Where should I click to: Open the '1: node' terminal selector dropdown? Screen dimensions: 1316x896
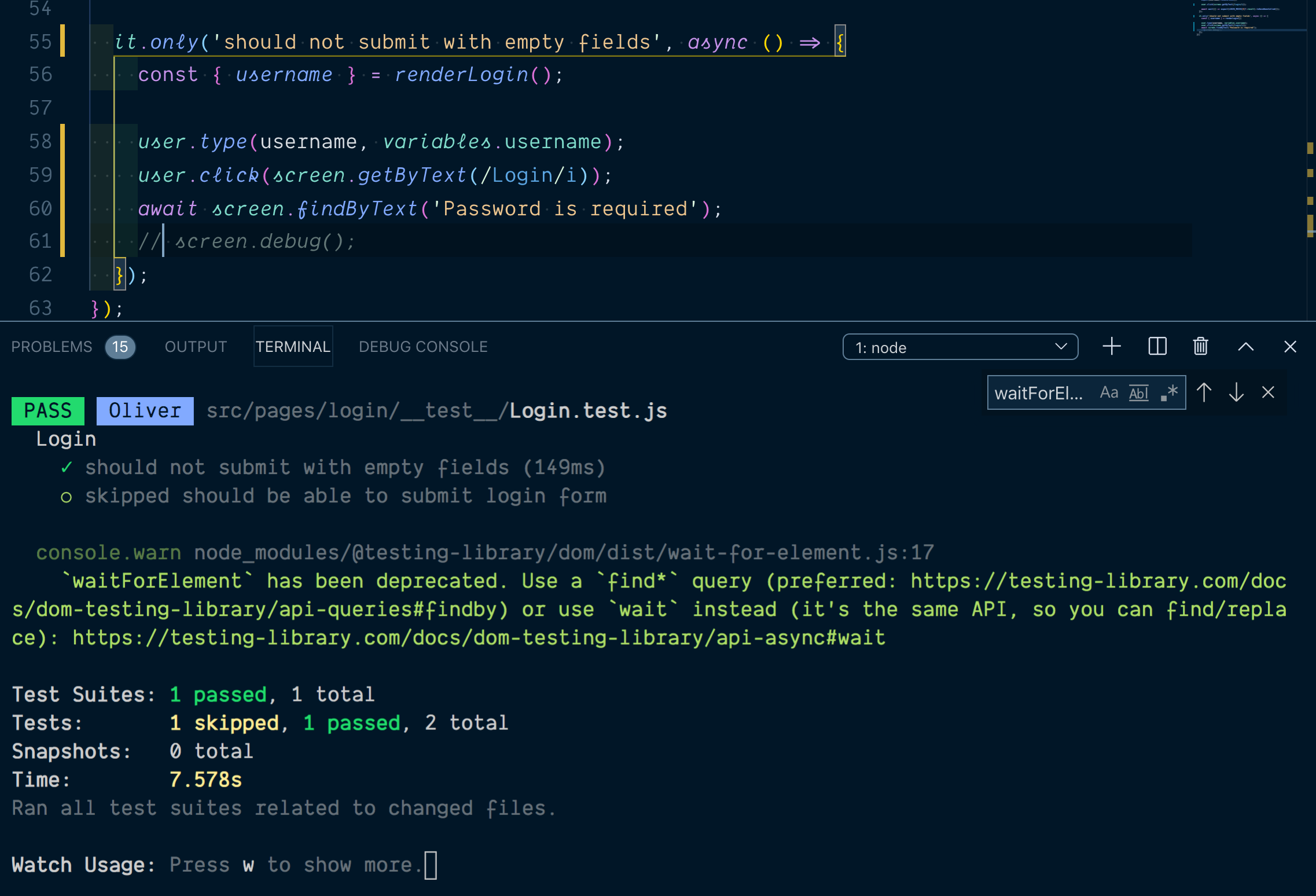(960, 347)
